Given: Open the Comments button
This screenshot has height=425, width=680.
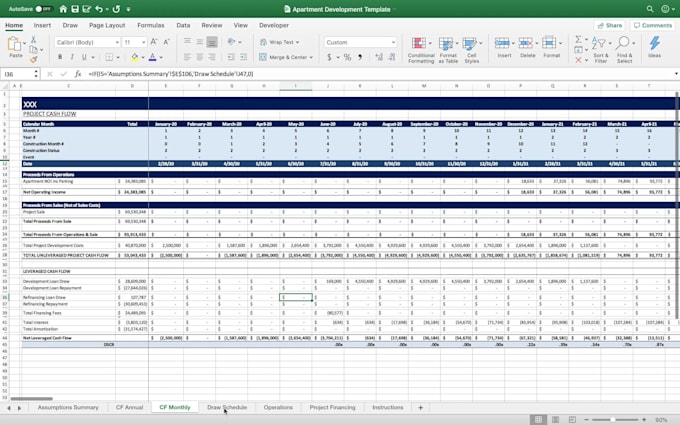Looking at the screenshot, I should pos(652,25).
